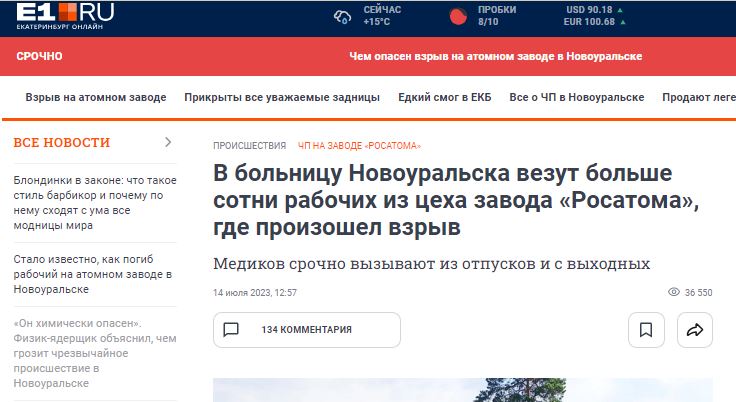Click the E1.RU site logo
Viewport: 736px width, 402px height.
tap(65, 16)
